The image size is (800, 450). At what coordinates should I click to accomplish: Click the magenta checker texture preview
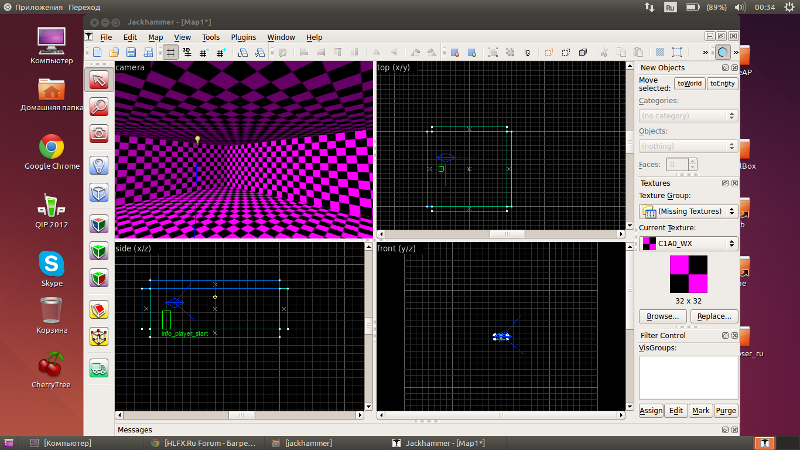pyautogui.click(x=688, y=274)
